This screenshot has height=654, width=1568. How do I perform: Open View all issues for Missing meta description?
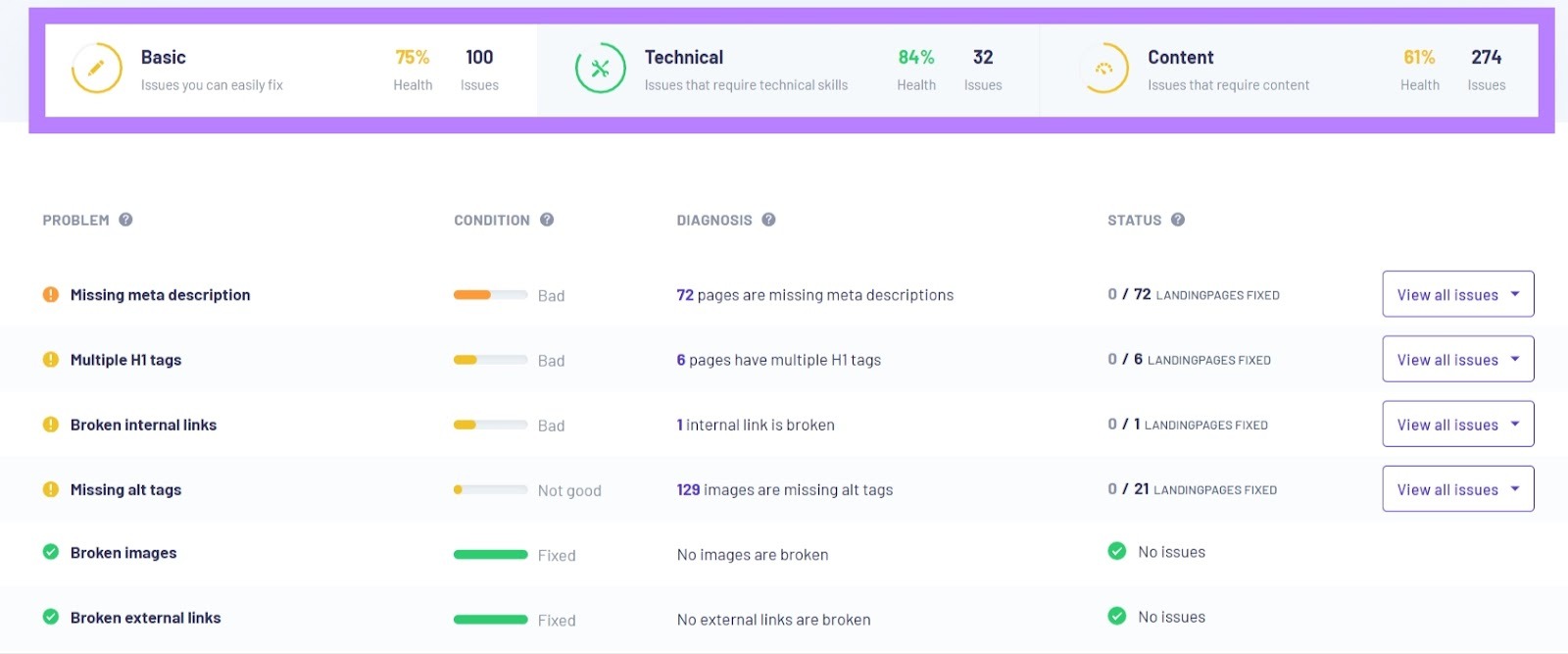click(1457, 294)
